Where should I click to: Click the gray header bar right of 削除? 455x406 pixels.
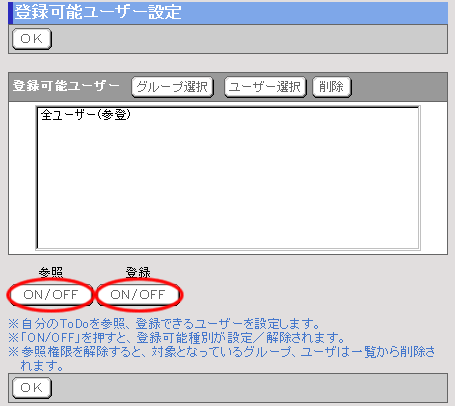(399, 87)
